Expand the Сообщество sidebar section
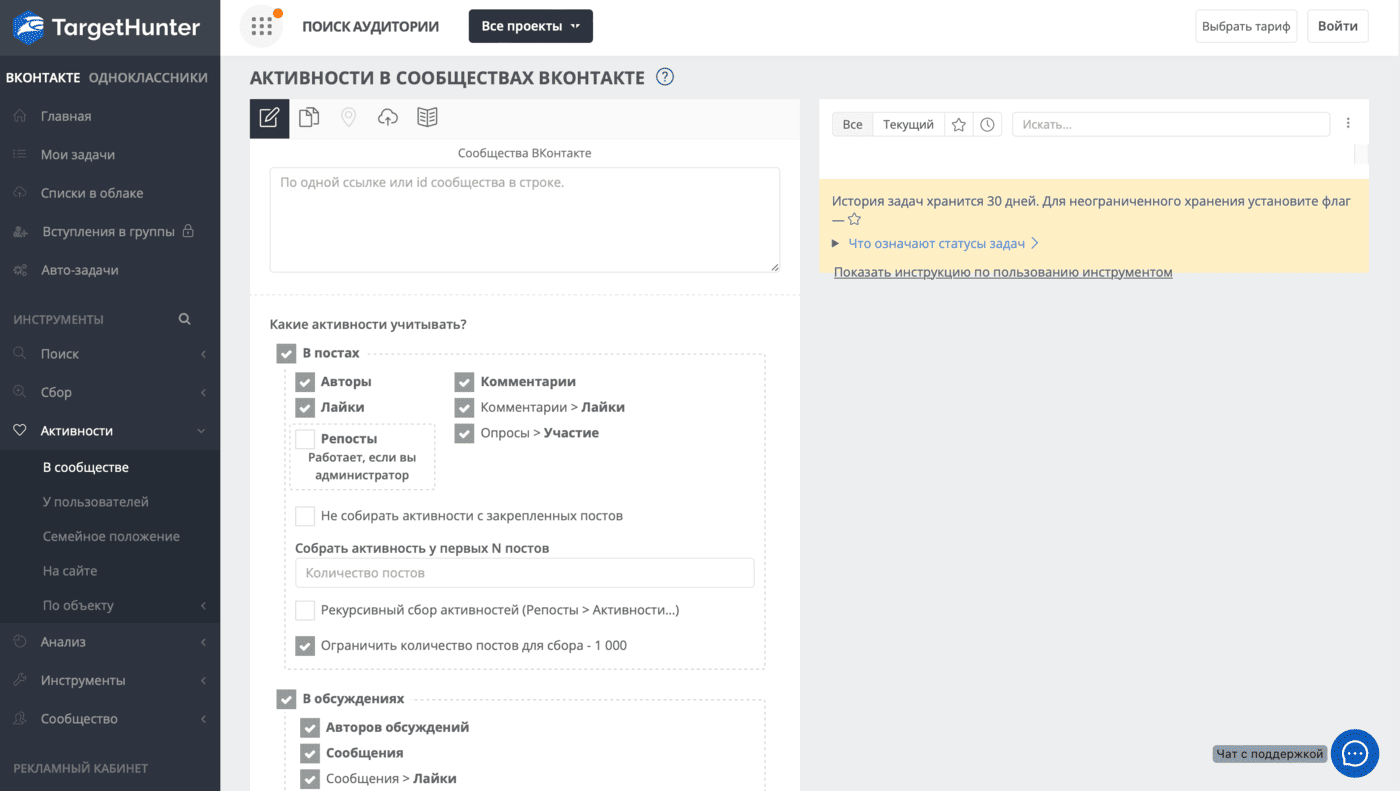Viewport: 1400px width, 791px height. (x=110, y=719)
